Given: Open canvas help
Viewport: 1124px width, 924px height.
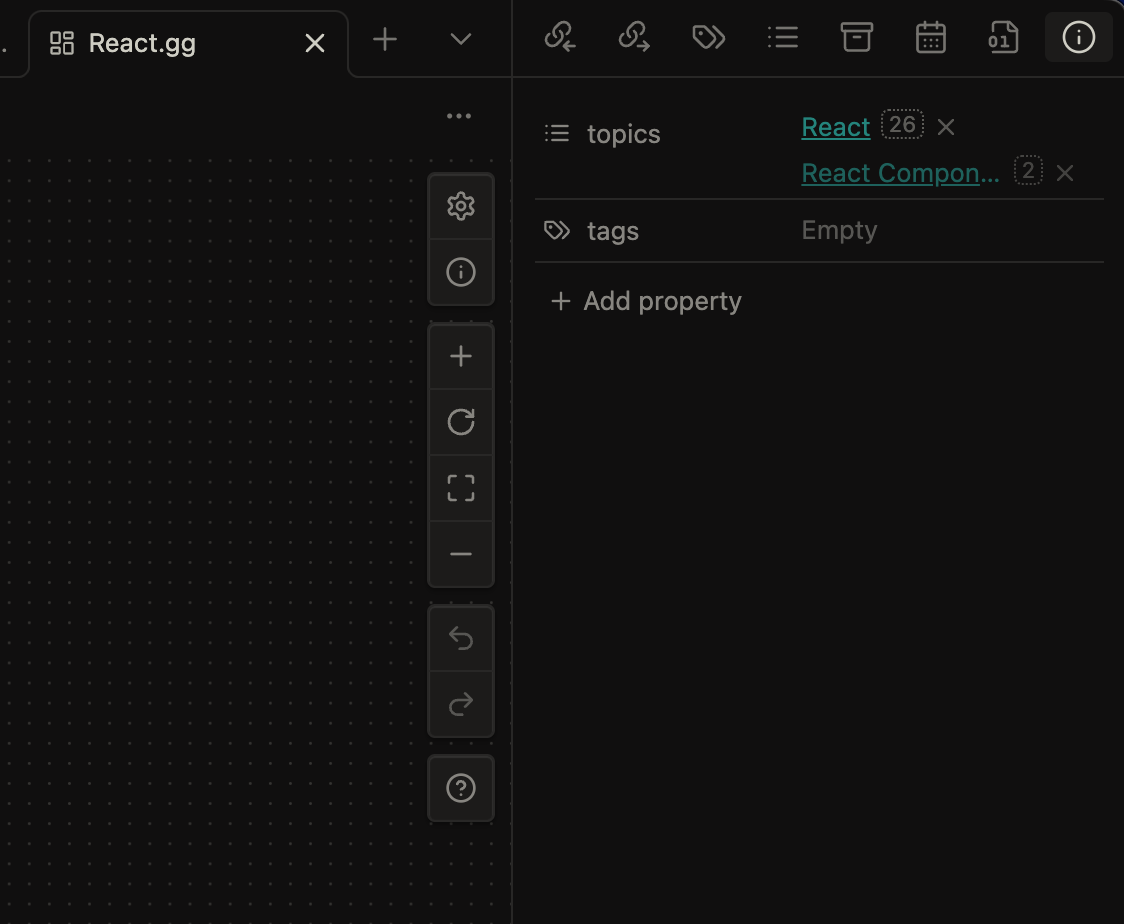Looking at the screenshot, I should 460,788.
